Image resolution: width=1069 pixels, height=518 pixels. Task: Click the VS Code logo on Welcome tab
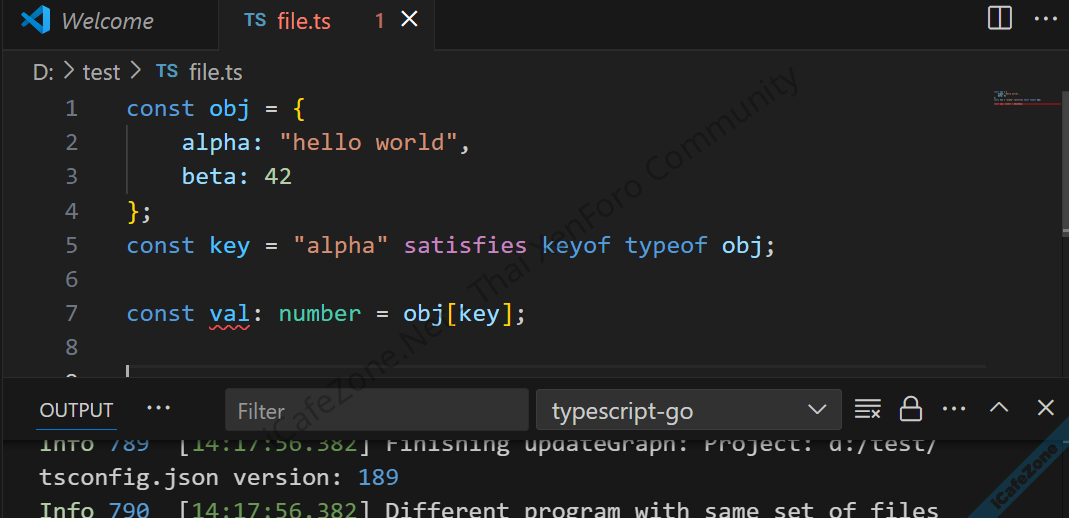pos(35,20)
